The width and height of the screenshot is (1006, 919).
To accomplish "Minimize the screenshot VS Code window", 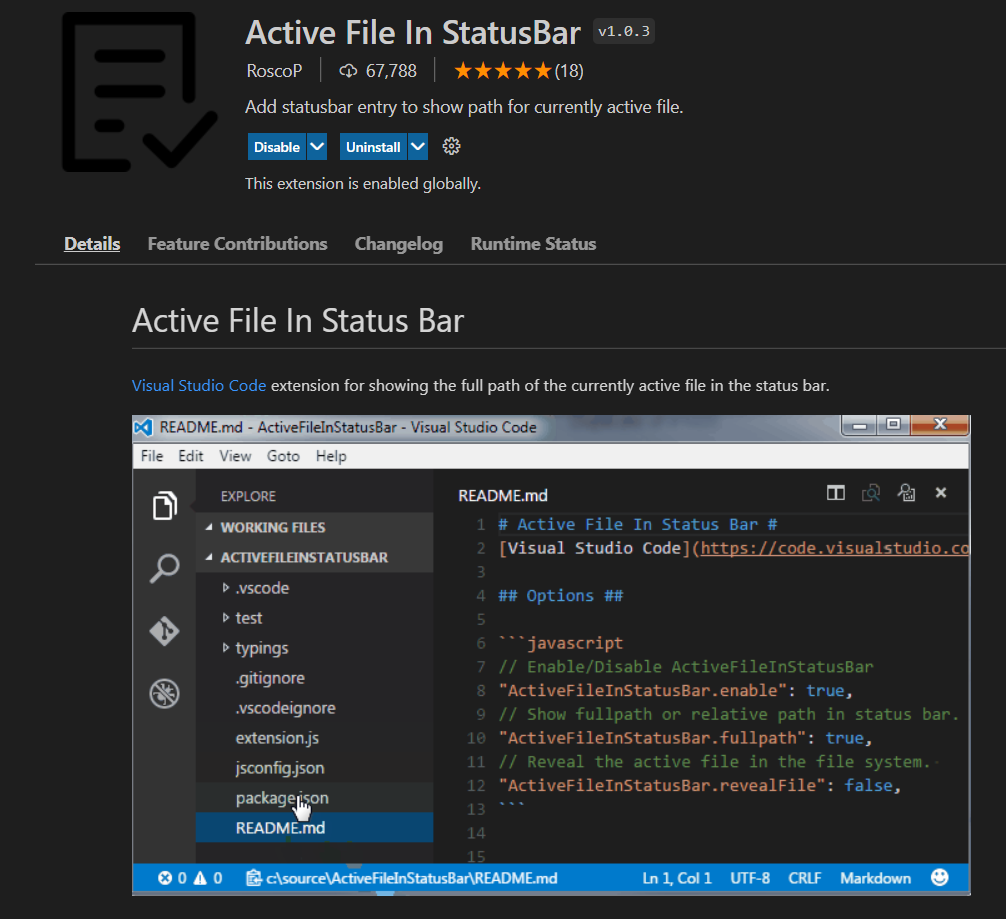I will point(860,425).
